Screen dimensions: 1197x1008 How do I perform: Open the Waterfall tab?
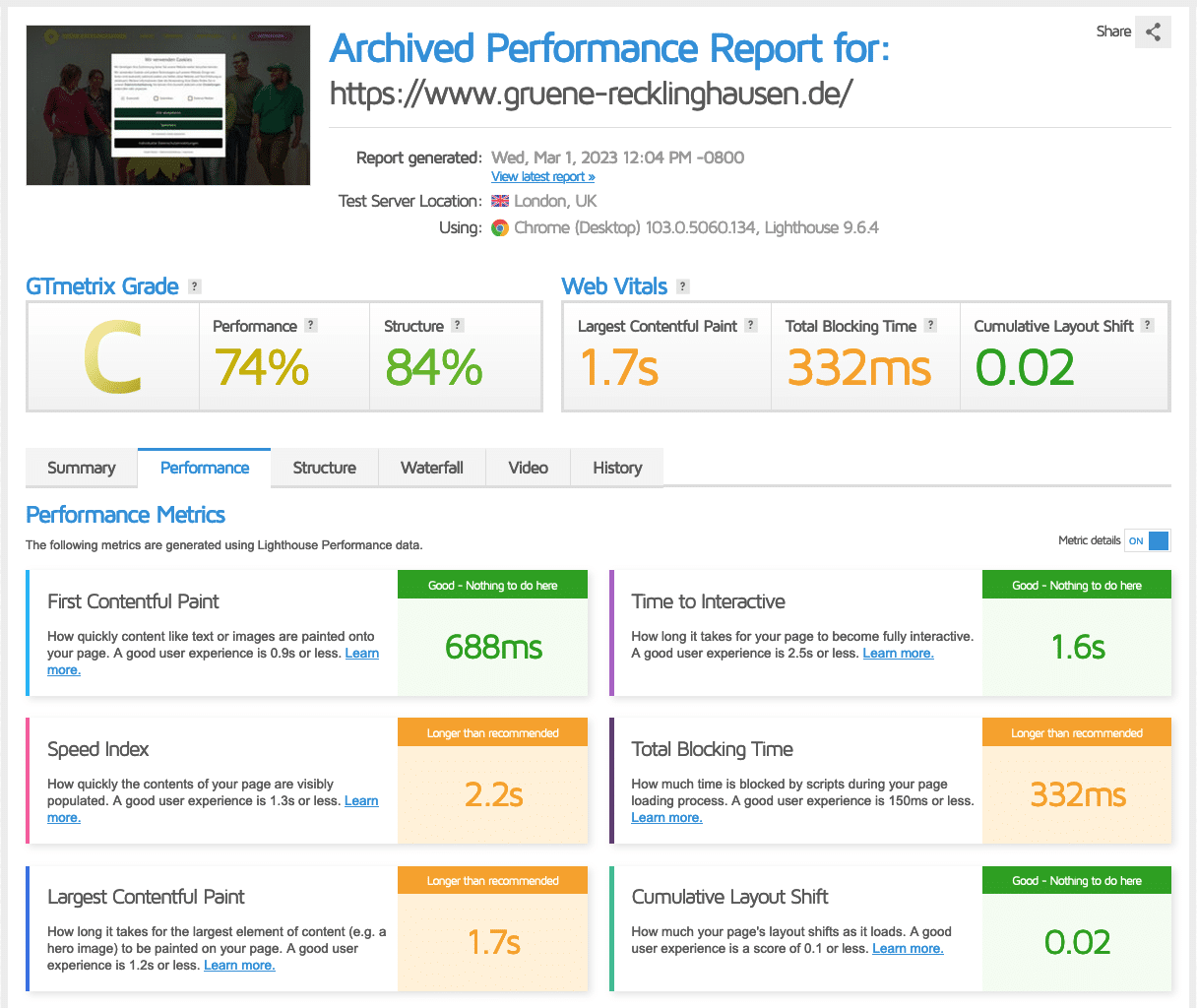click(431, 468)
